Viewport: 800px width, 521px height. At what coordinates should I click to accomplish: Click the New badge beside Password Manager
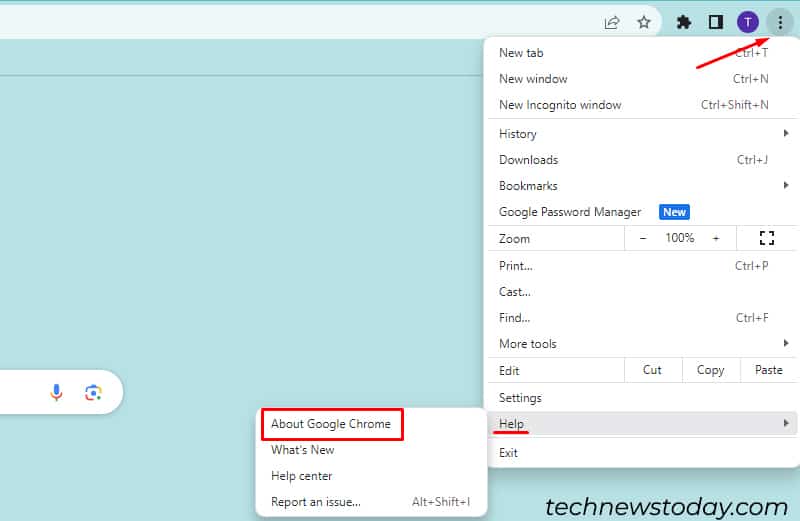click(674, 212)
